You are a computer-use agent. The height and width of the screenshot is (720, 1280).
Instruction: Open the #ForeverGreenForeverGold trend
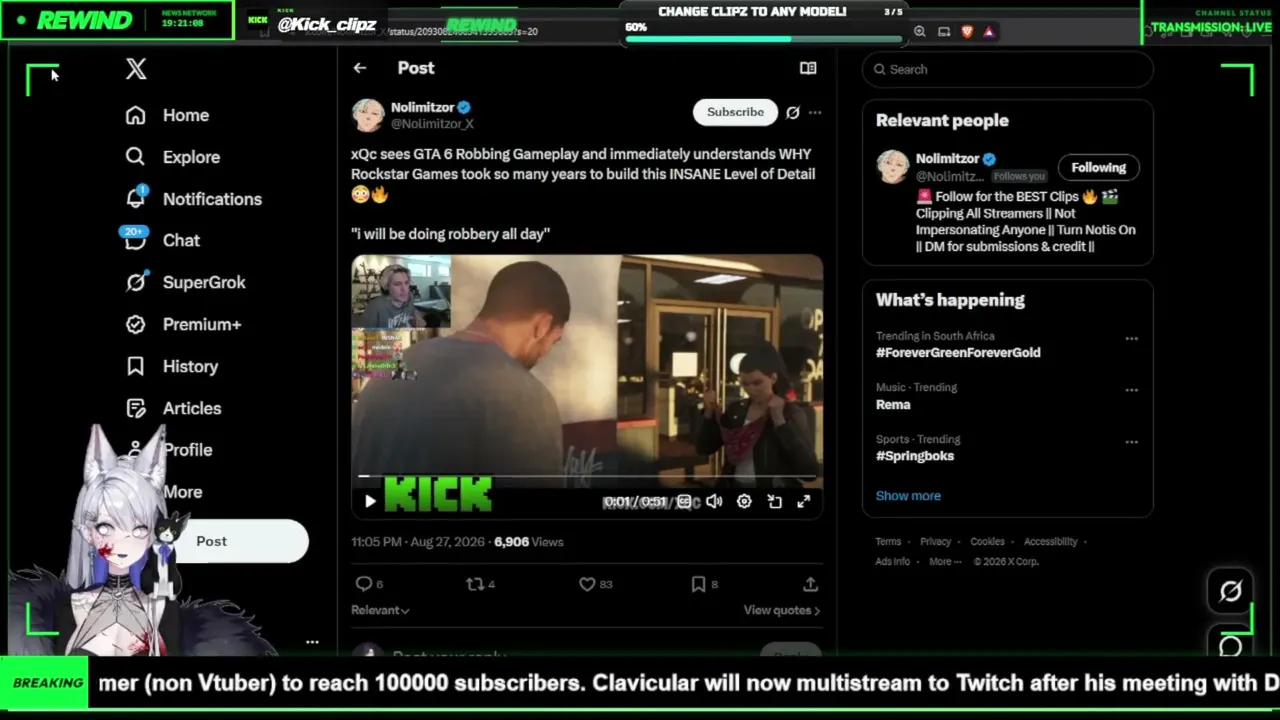(958, 353)
